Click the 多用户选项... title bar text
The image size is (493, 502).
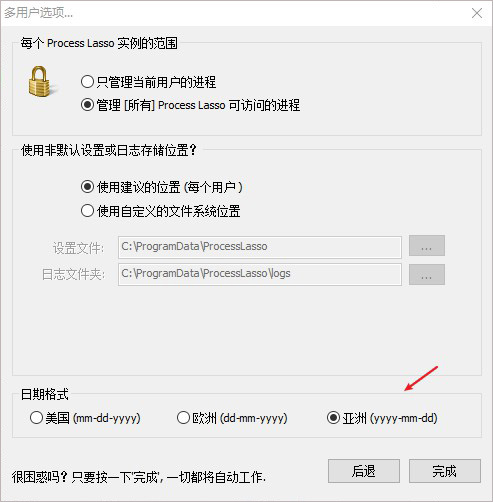(38, 13)
